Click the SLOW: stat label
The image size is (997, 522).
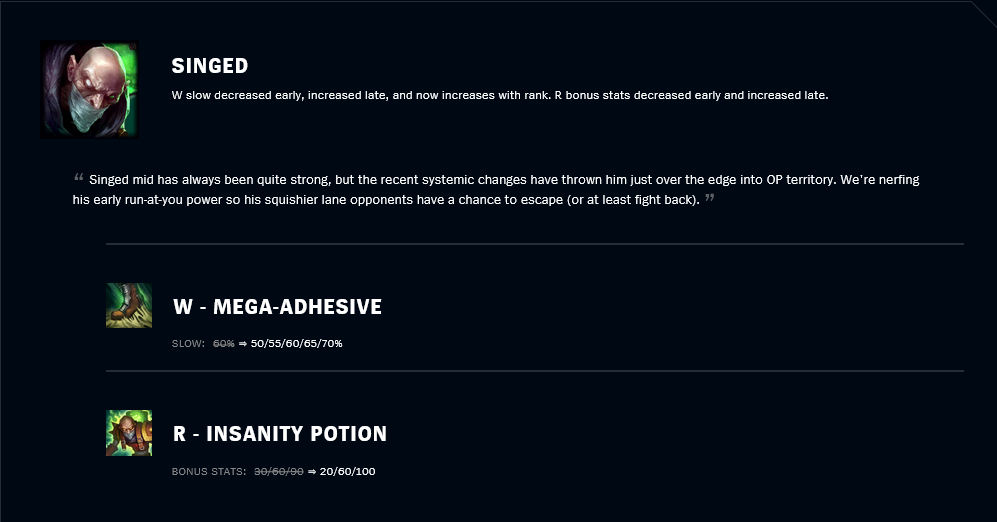pos(188,343)
